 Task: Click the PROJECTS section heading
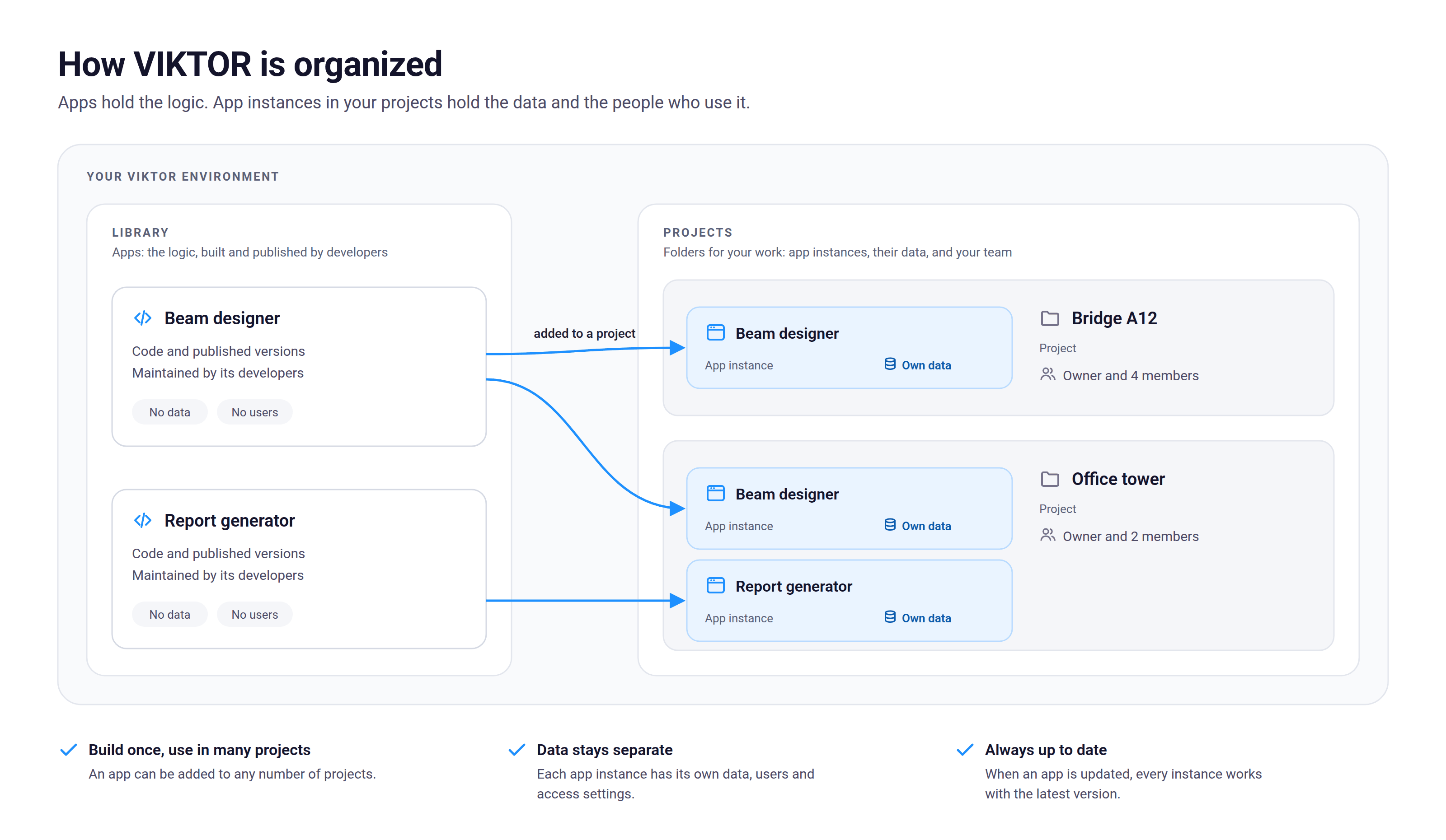(698, 233)
